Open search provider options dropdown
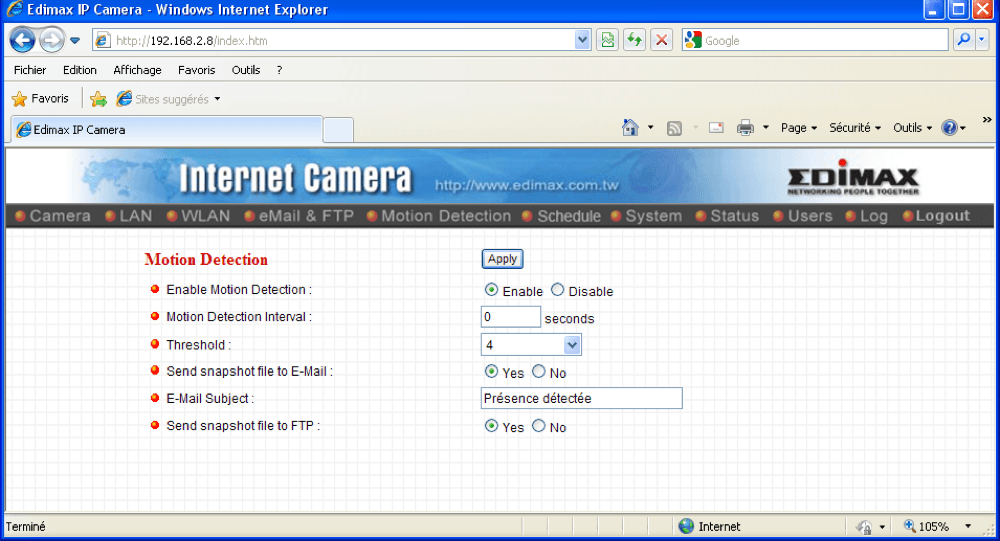Viewport: 1000px width, 541px height. click(x=981, y=40)
